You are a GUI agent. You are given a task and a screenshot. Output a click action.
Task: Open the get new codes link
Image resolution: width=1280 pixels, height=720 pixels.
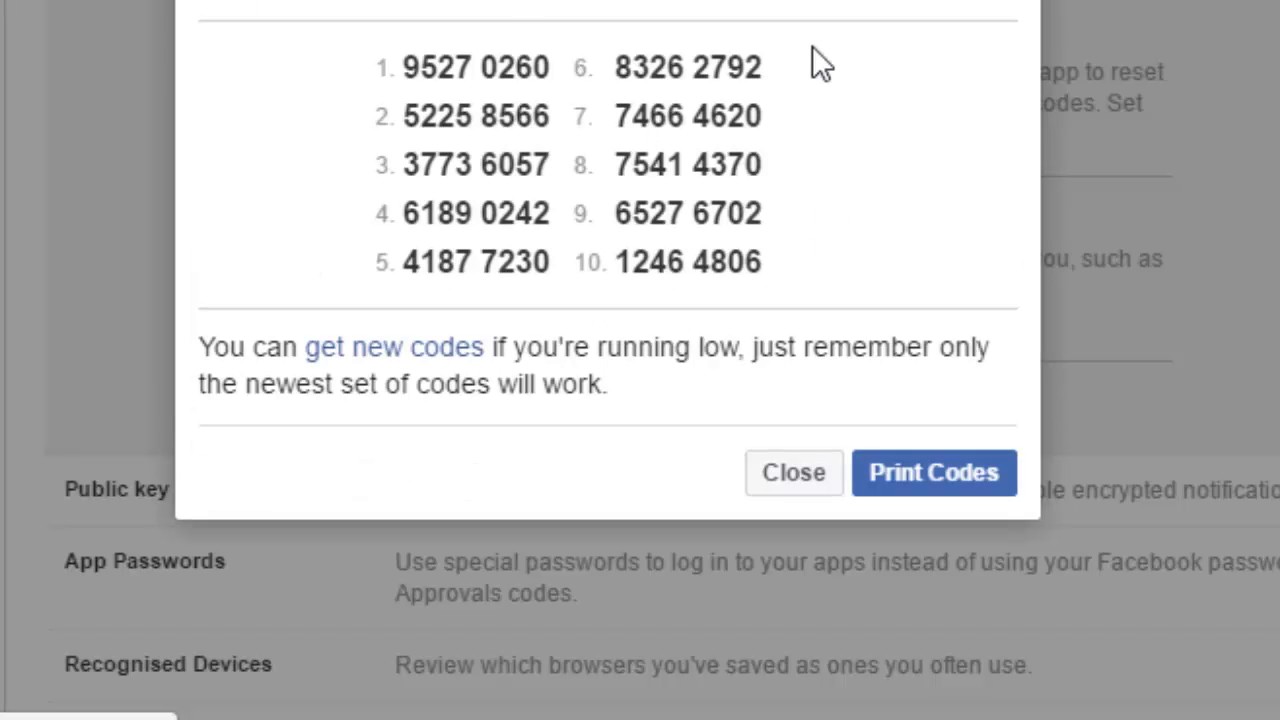point(394,347)
